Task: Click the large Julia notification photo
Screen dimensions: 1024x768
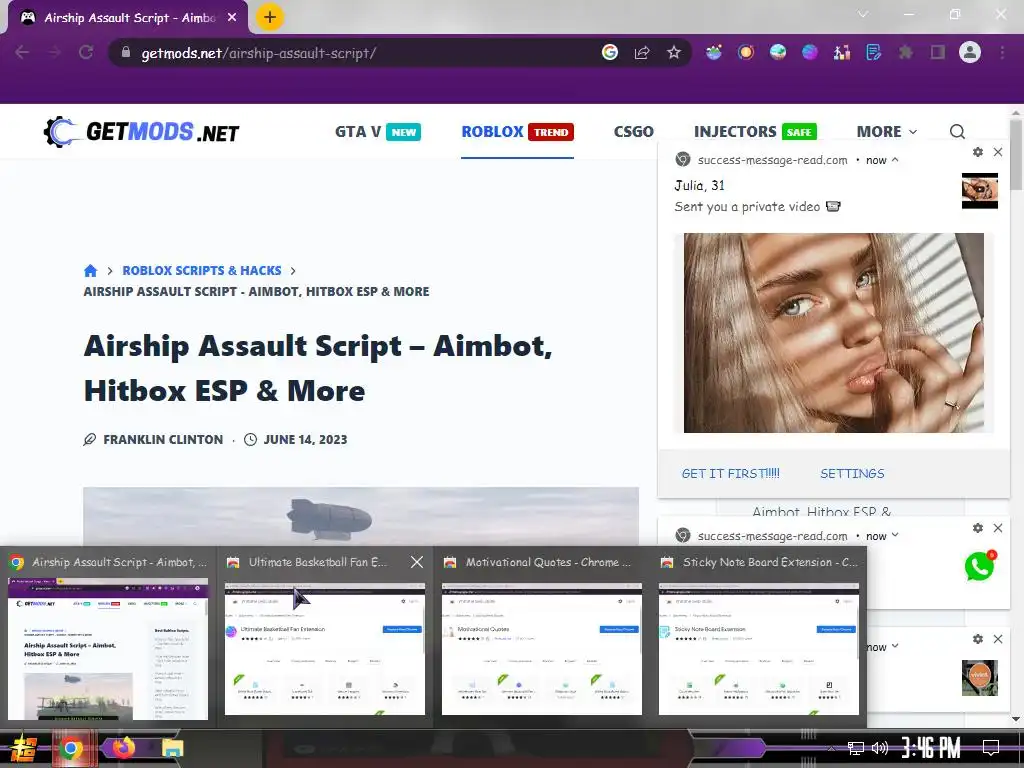Action: 833,332
